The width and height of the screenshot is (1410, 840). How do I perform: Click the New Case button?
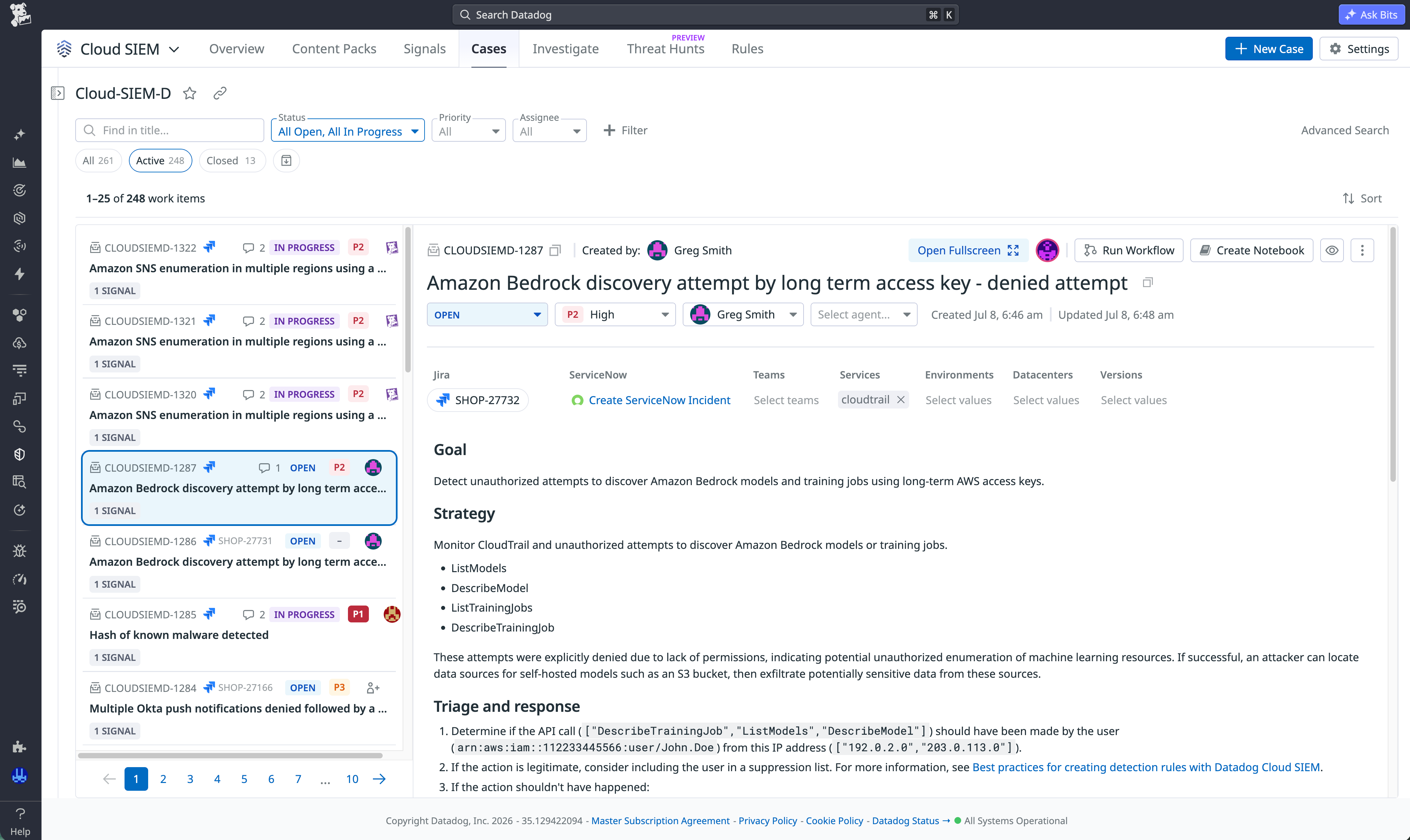pos(1269,49)
